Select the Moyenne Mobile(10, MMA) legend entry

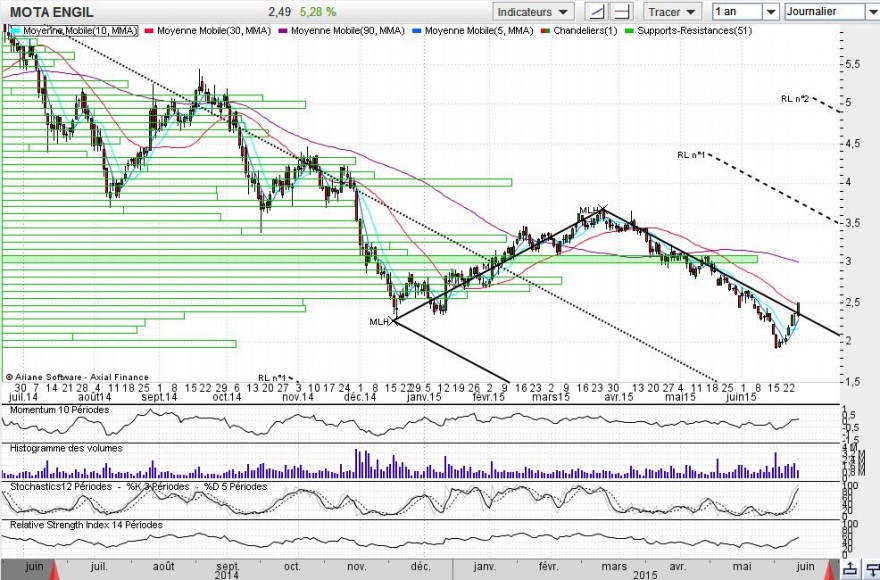[74, 31]
